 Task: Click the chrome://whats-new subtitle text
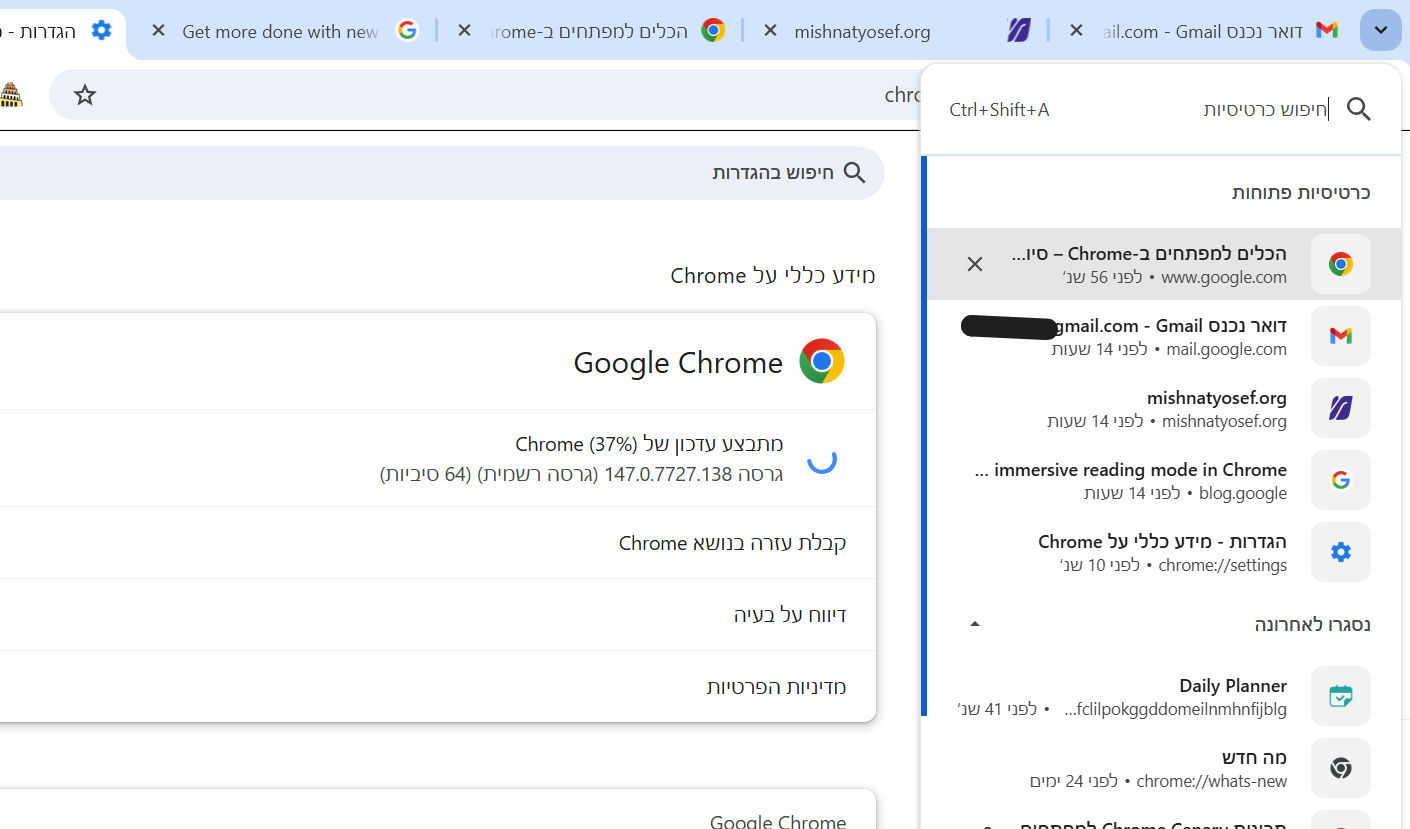[1212, 781]
